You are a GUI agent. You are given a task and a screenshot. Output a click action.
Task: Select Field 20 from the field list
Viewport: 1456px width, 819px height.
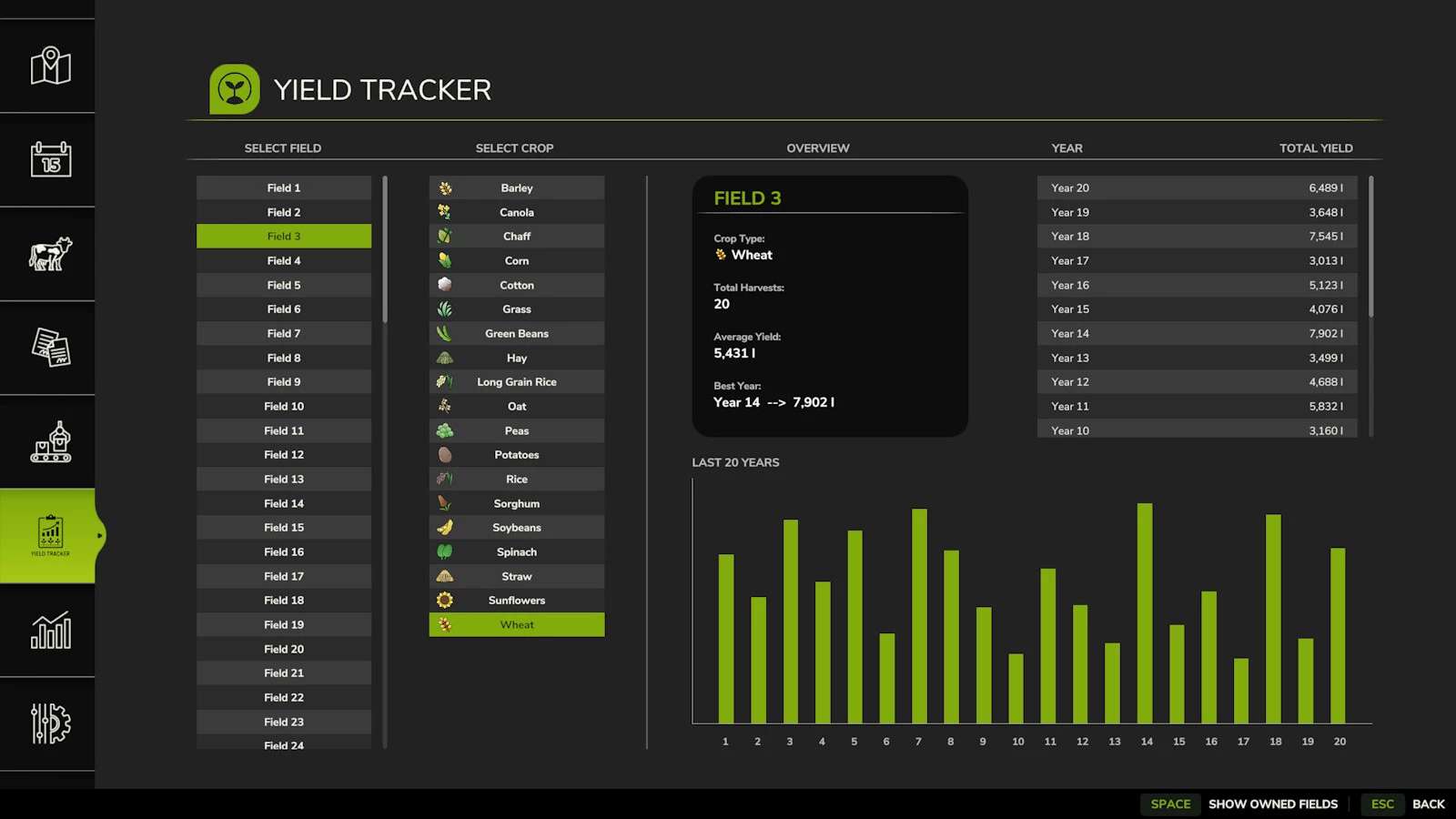point(284,648)
